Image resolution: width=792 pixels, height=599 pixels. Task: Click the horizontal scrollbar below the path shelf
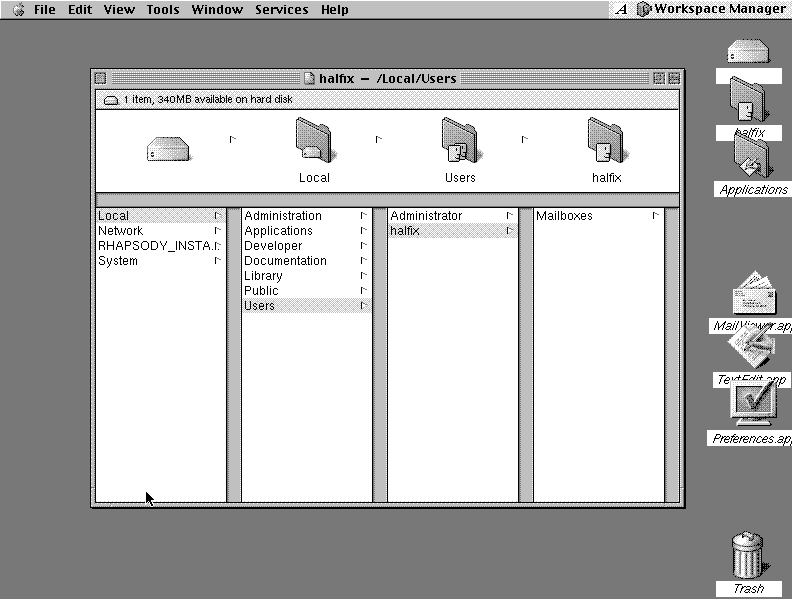click(x=387, y=200)
